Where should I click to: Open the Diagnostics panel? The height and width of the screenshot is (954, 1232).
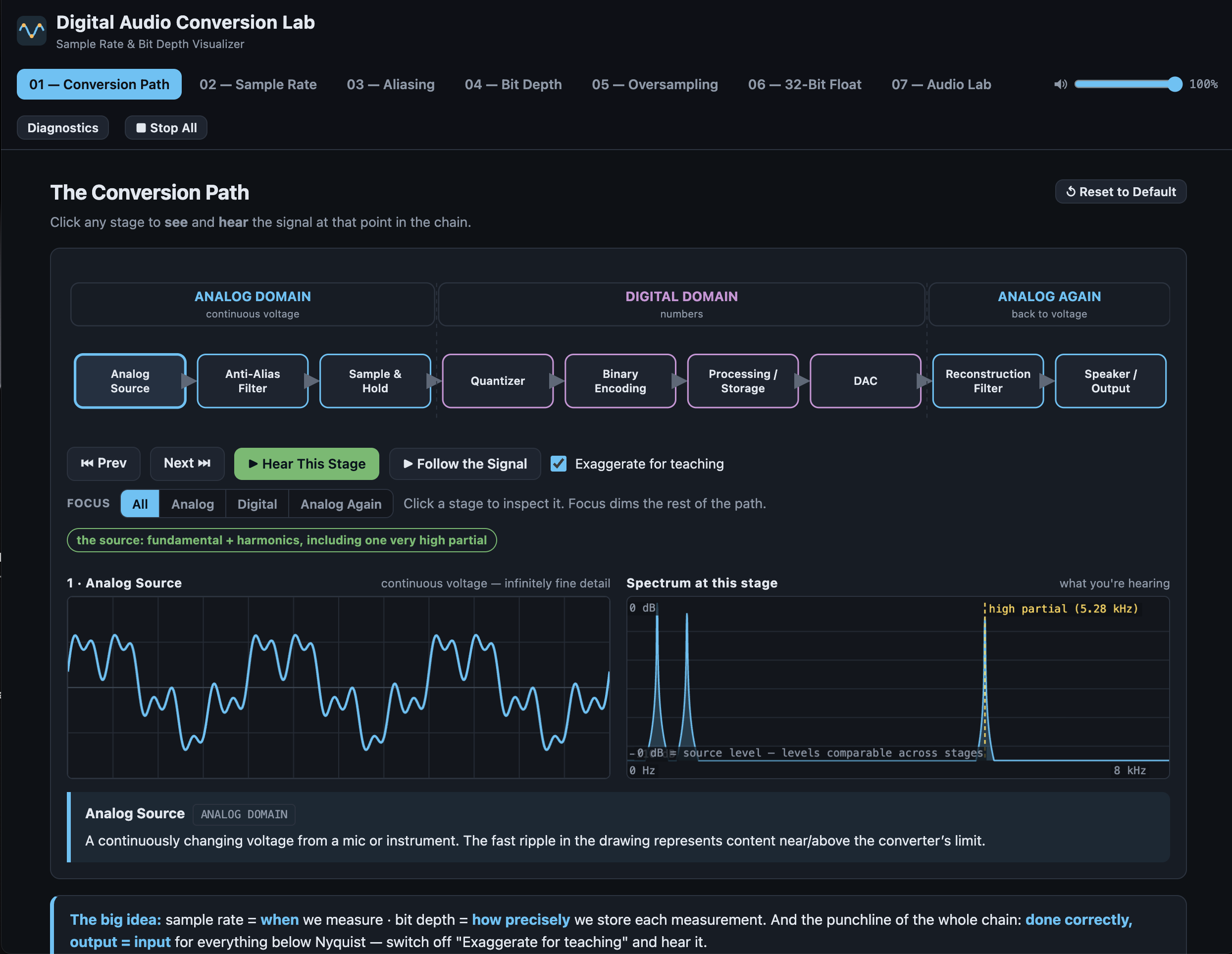(x=62, y=128)
